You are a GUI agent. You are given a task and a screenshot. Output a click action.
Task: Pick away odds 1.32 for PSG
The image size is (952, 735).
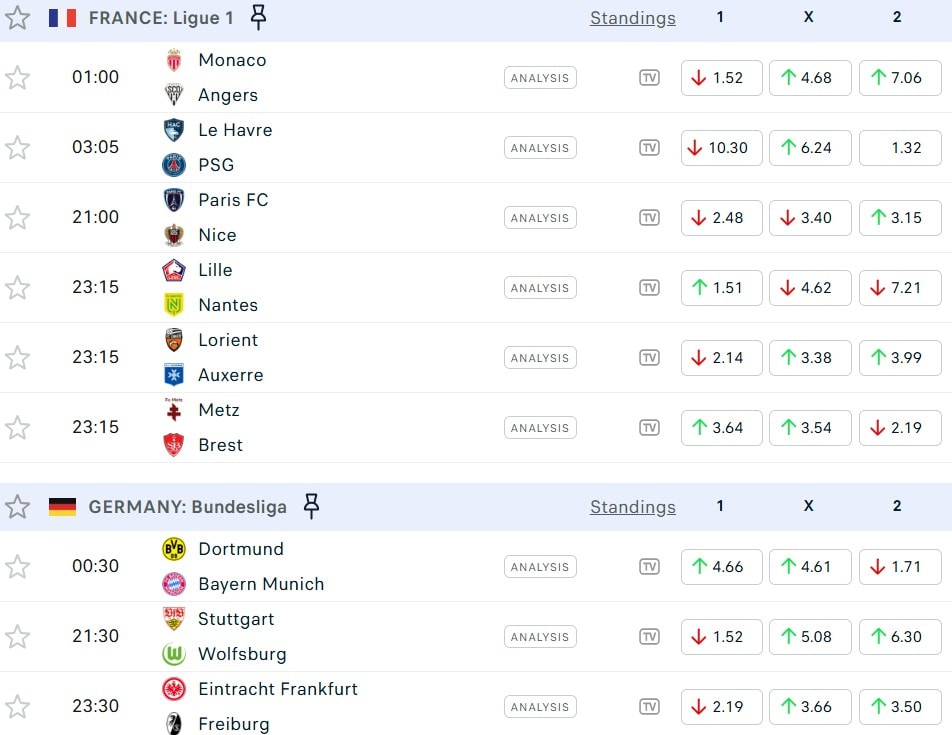point(899,148)
